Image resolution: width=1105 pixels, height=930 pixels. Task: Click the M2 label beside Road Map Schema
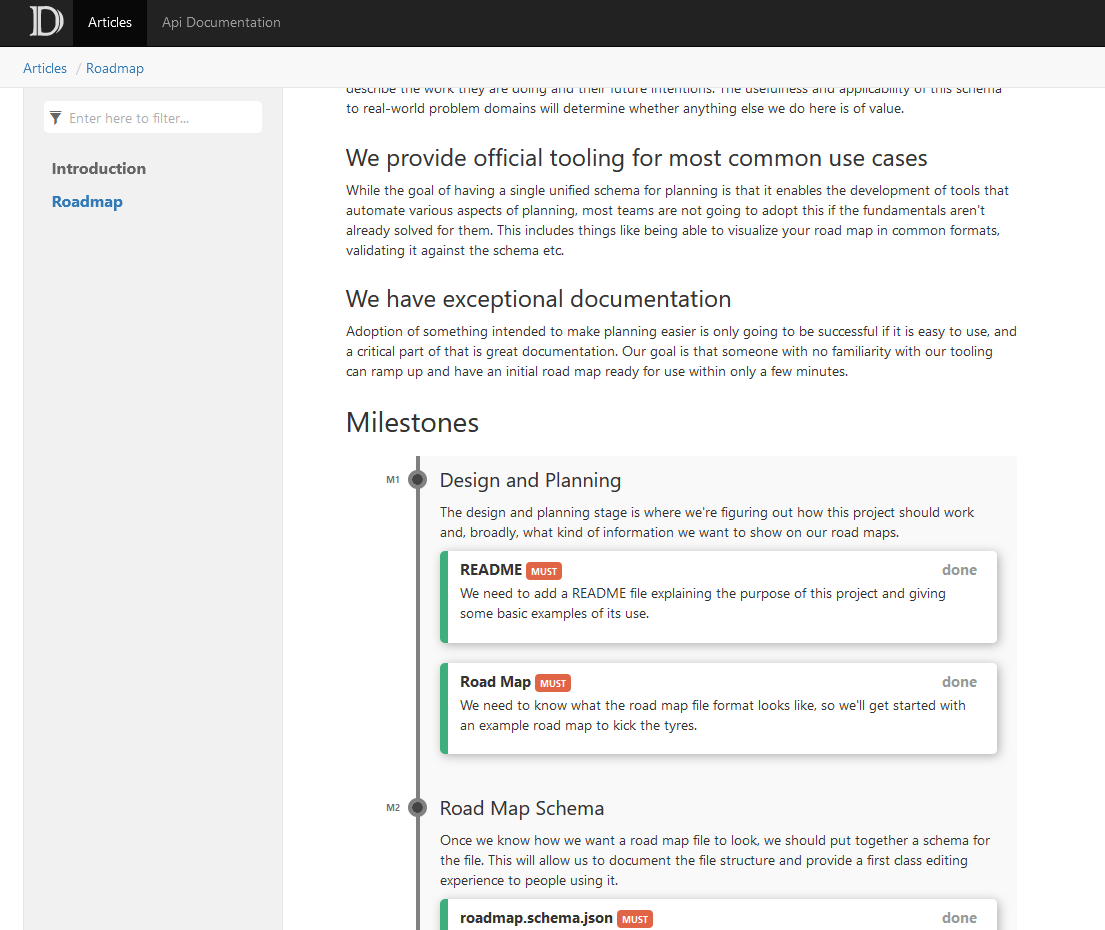[x=393, y=807]
